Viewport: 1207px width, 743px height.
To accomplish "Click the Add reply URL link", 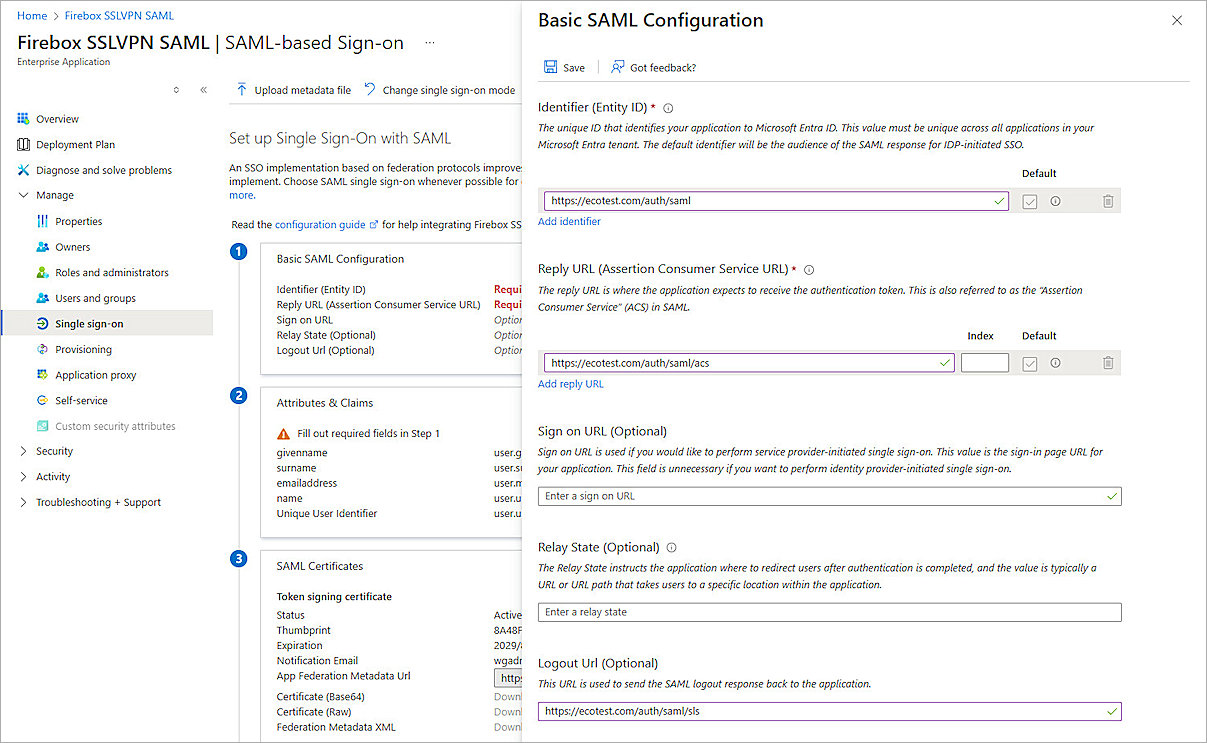I will point(570,383).
